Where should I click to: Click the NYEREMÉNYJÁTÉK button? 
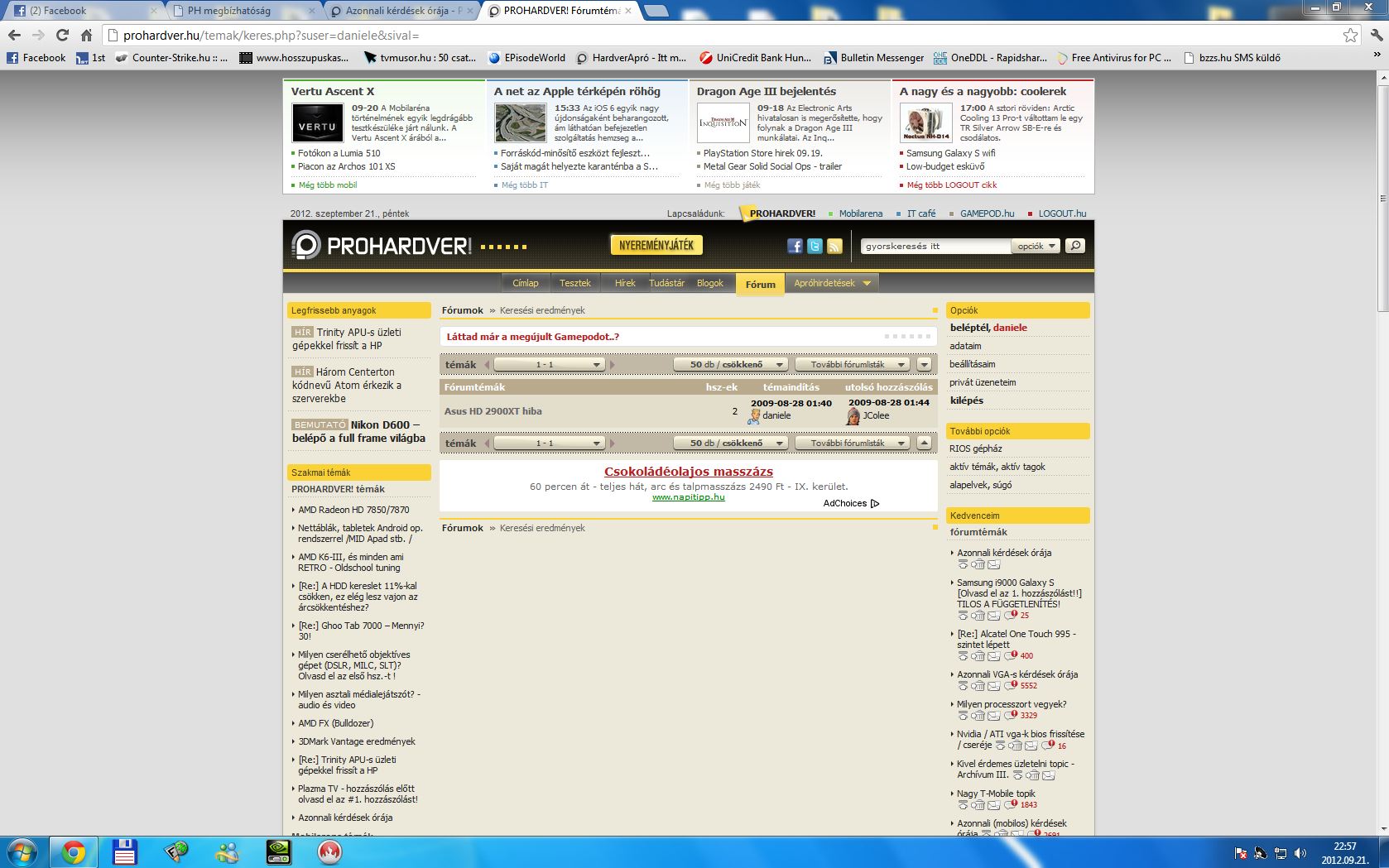point(656,245)
